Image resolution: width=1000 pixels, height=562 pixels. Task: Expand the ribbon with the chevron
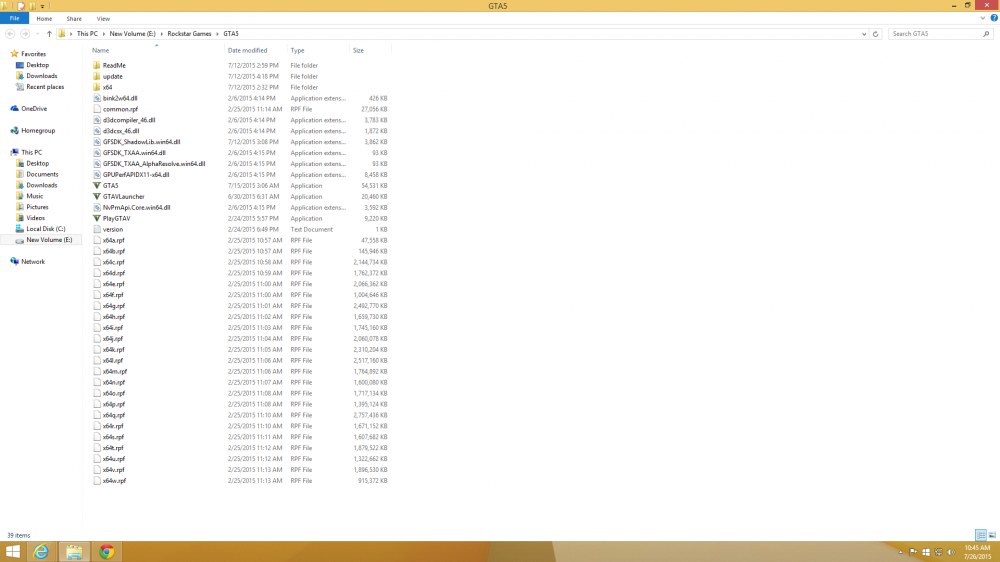click(982, 18)
